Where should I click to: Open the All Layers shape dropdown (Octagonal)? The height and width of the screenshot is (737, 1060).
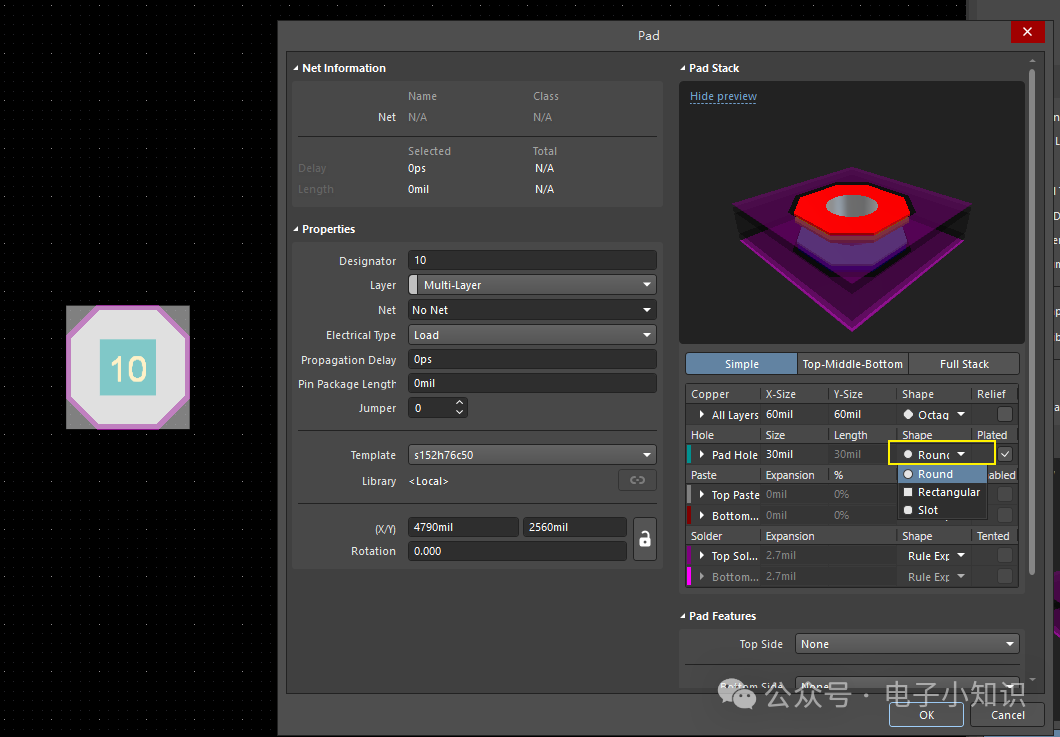[x=934, y=414]
